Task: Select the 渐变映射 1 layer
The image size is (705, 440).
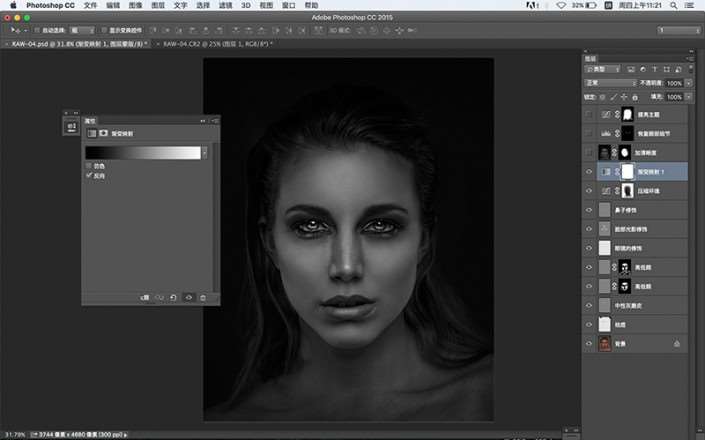Action: coord(652,172)
